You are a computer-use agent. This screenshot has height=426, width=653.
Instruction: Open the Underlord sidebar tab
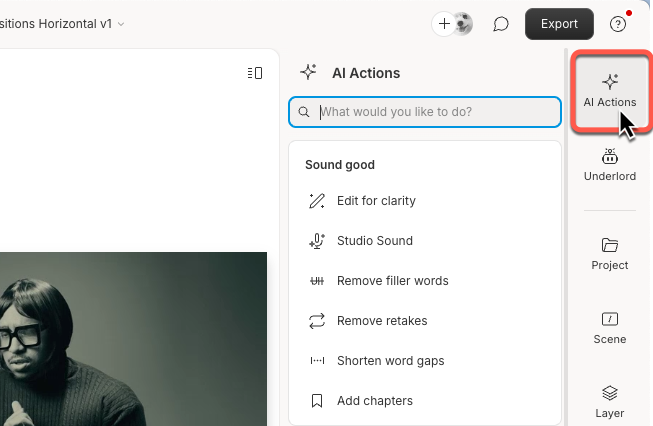tap(610, 165)
